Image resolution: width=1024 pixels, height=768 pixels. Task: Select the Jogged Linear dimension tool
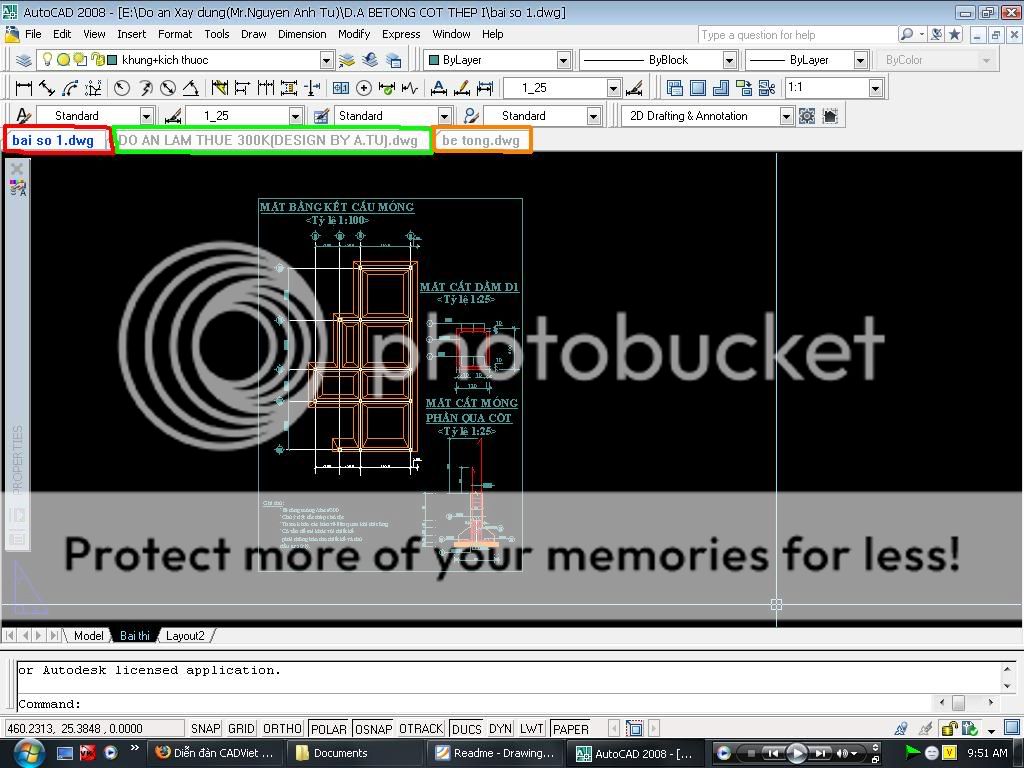tap(410, 88)
